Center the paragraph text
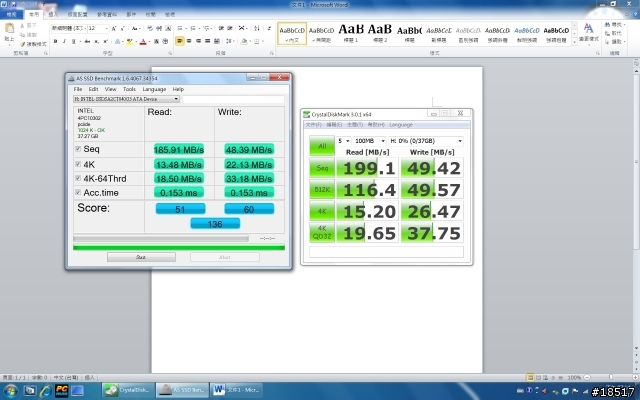This screenshot has width=640, height=400. [x=189, y=41]
